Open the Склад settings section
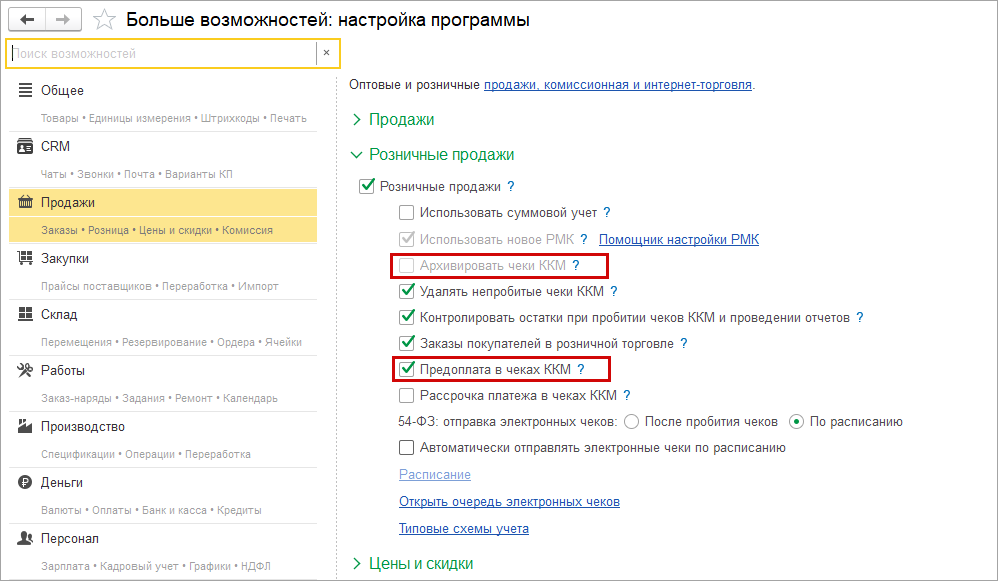Screen dimensions: 998x581 [59, 314]
